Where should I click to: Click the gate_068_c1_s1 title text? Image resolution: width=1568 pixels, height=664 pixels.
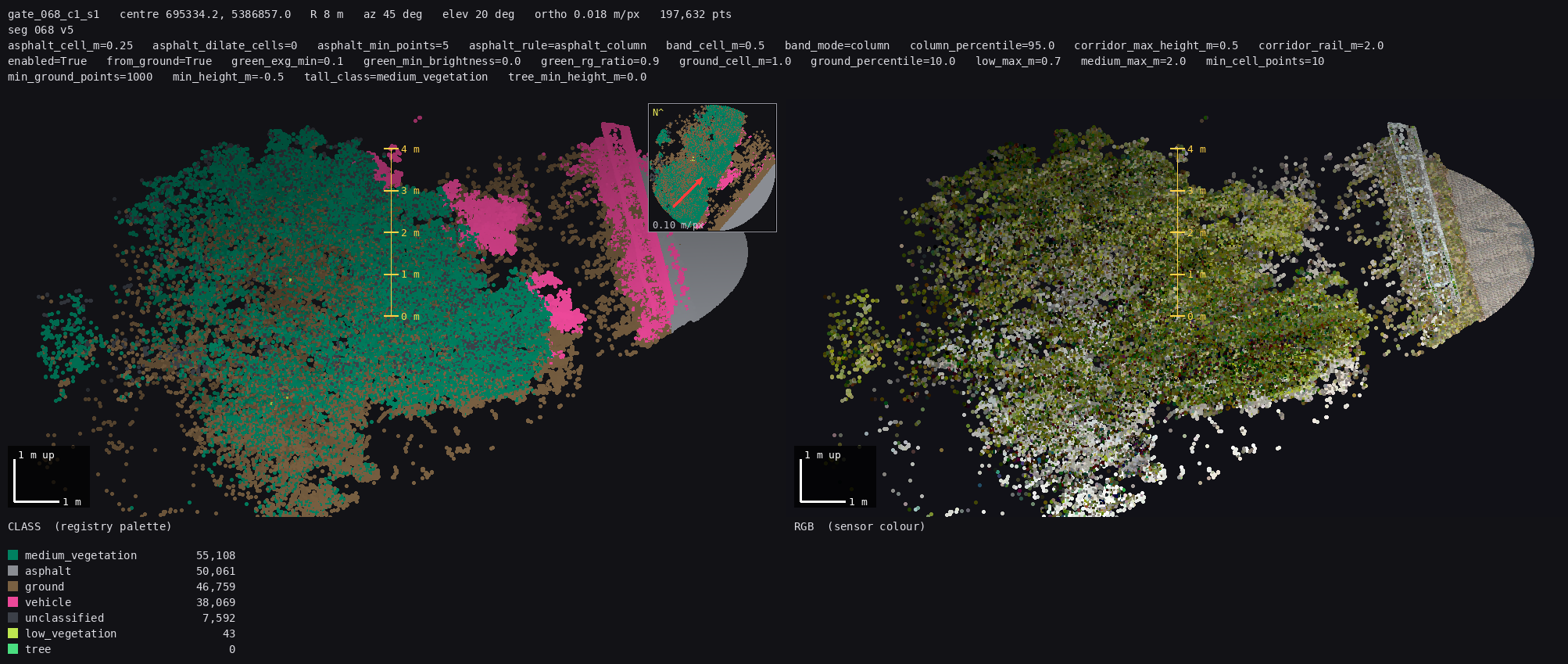point(54,14)
